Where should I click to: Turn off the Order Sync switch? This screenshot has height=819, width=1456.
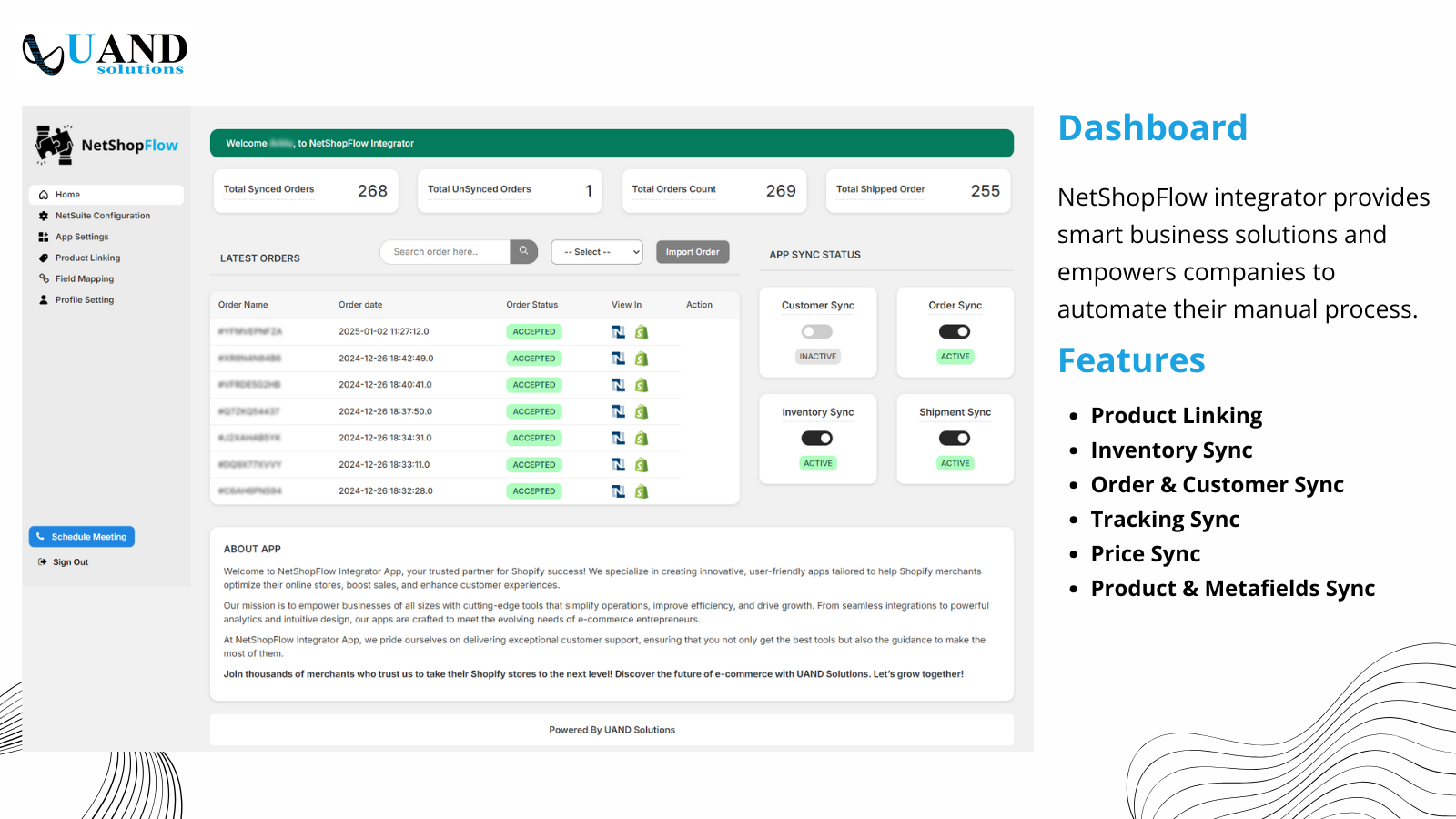[x=955, y=332]
